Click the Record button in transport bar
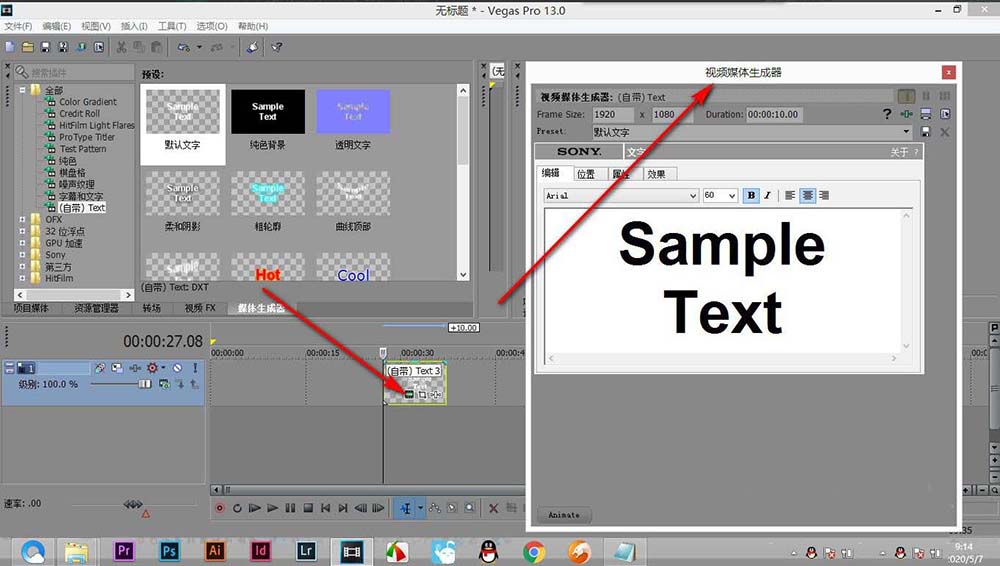 coord(219,509)
